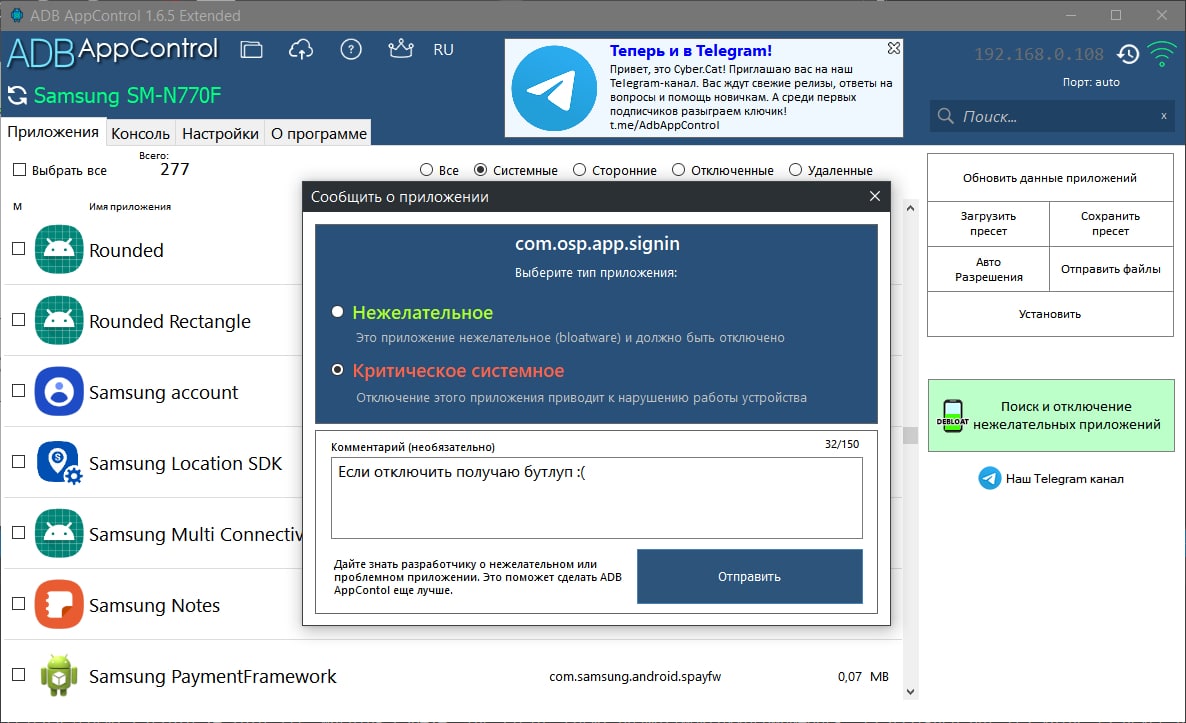Click into the Комментарий text box
This screenshot has height=723, width=1186.
[x=597, y=498]
